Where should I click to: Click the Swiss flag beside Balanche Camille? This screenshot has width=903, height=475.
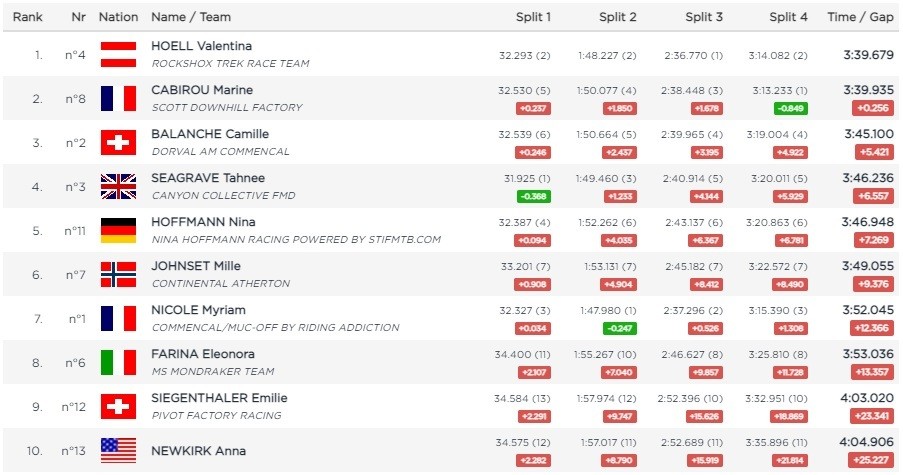pos(118,142)
